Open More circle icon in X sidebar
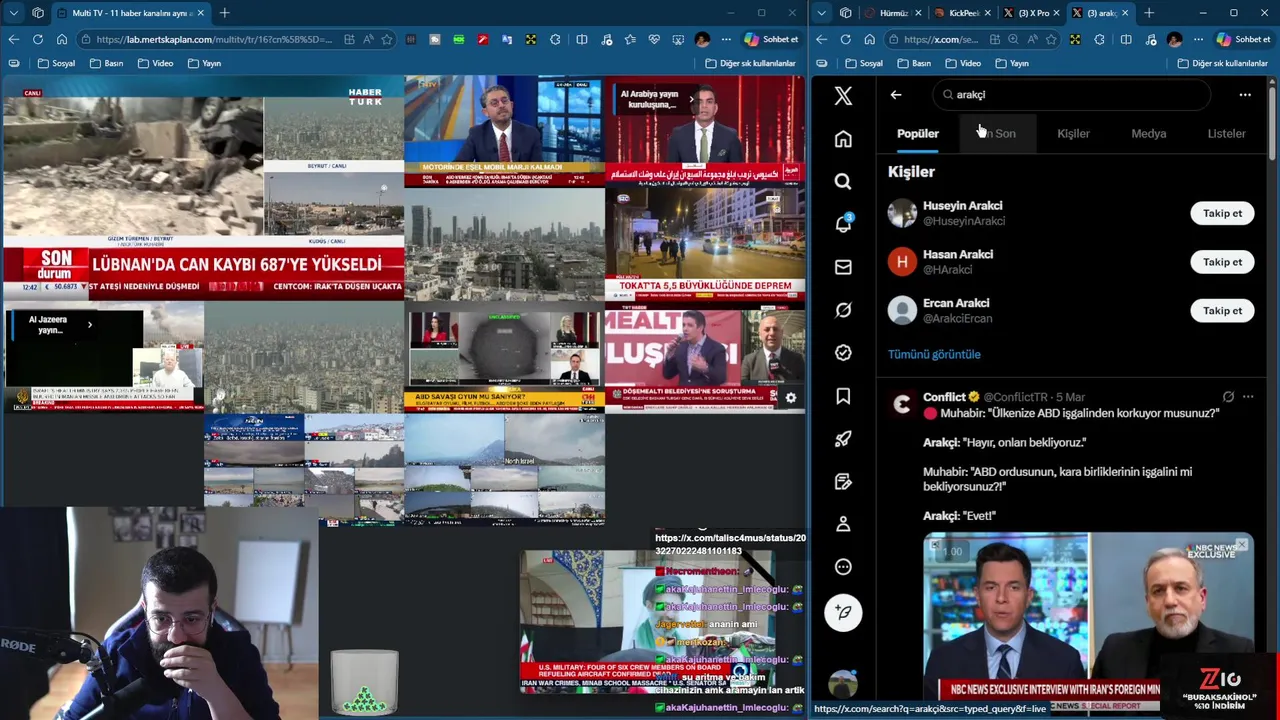This screenshot has height=720, width=1280. (843, 567)
